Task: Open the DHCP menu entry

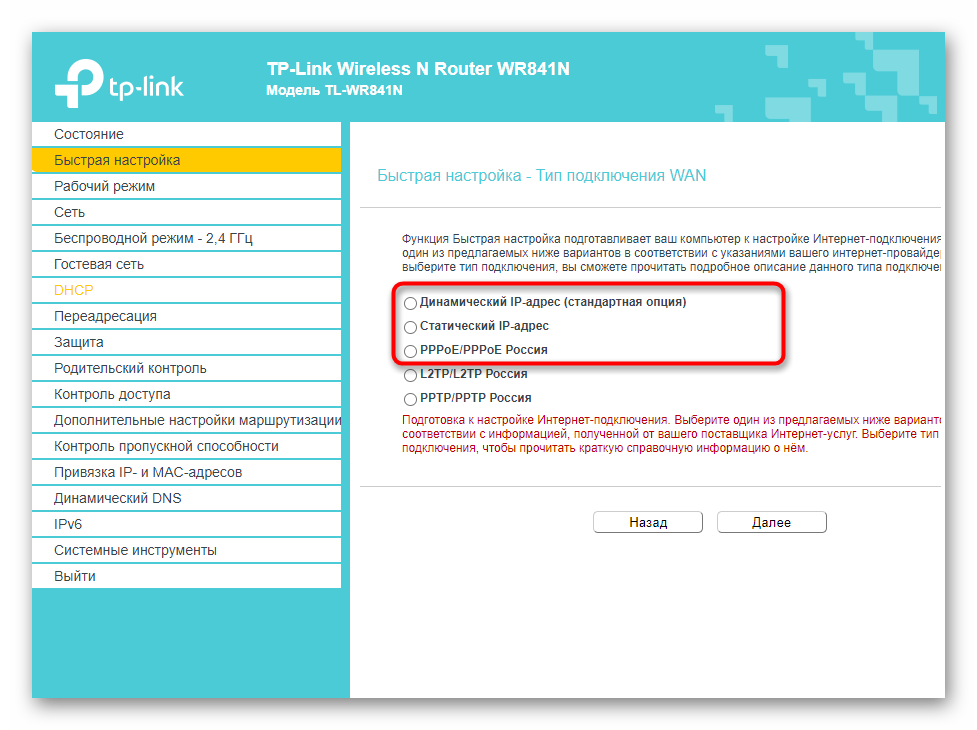Action: coord(73,290)
